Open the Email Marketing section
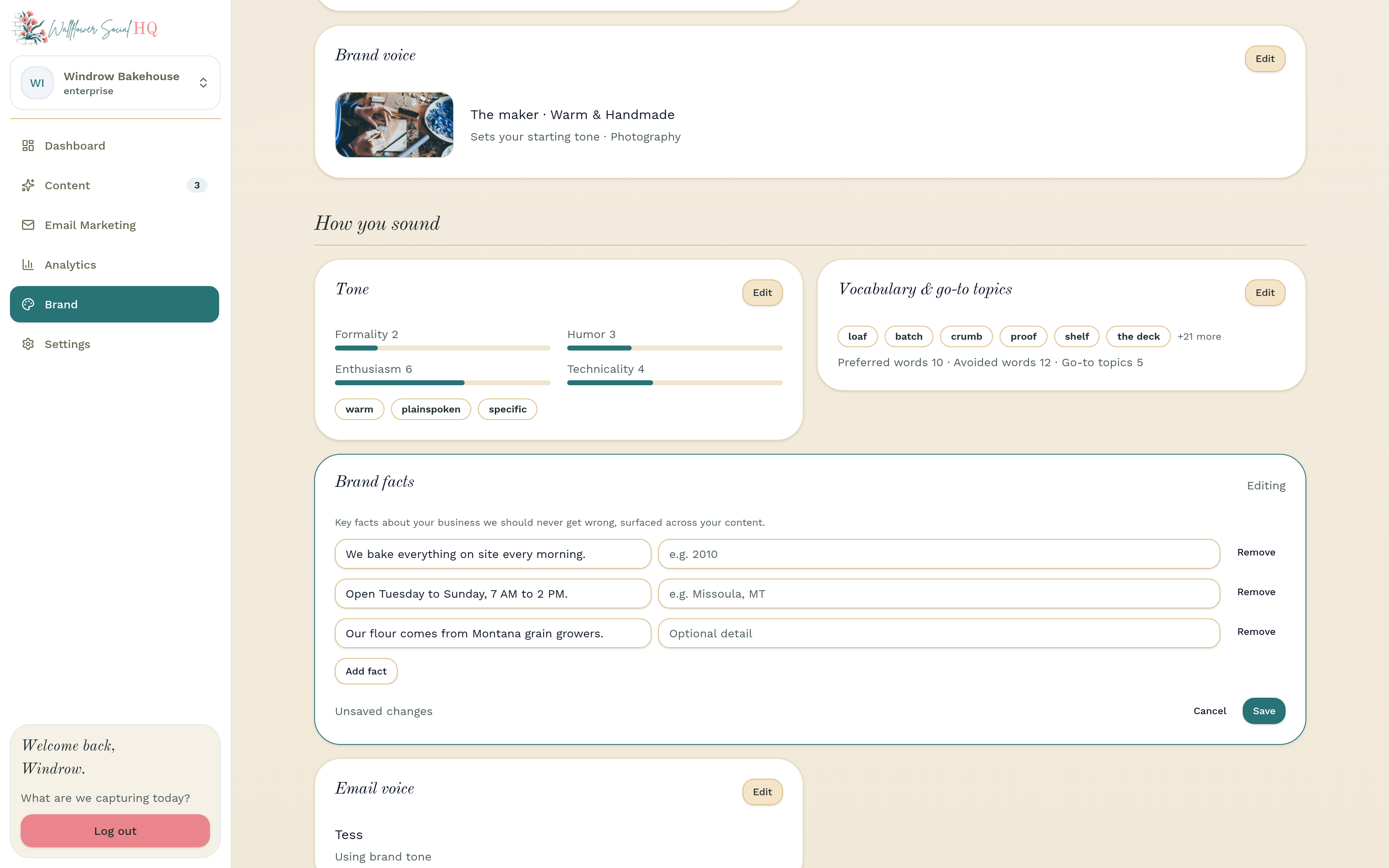The width and height of the screenshot is (1389, 868). tap(114, 225)
